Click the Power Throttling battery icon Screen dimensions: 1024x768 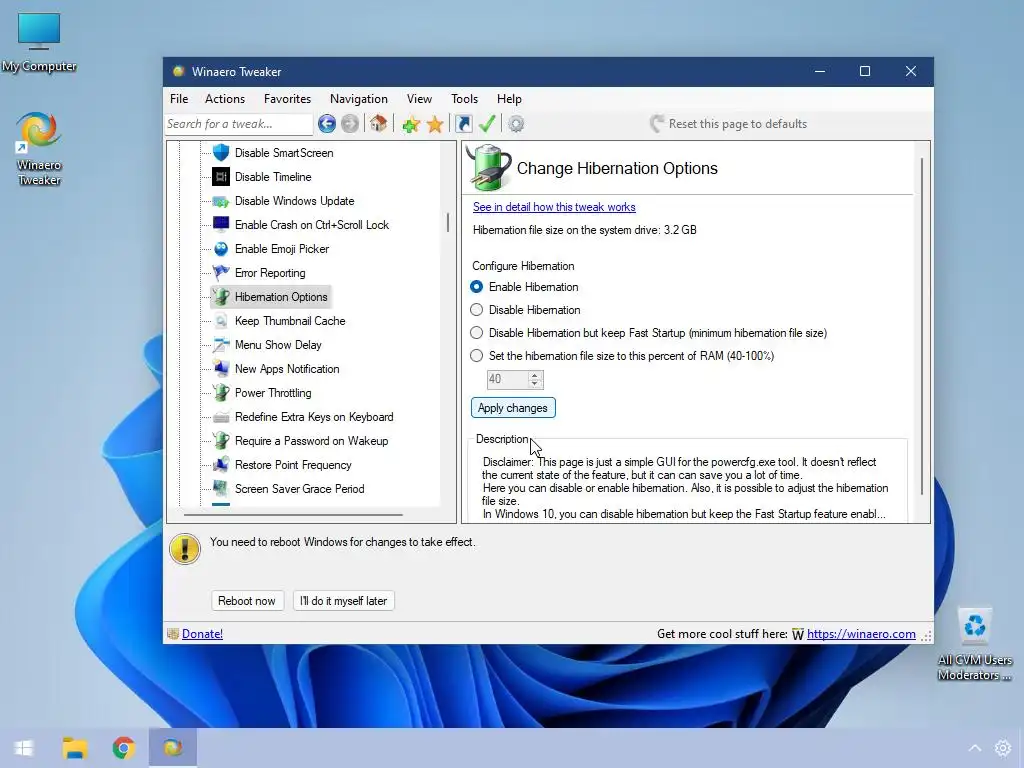pyautogui.click(x=221, y=392)
